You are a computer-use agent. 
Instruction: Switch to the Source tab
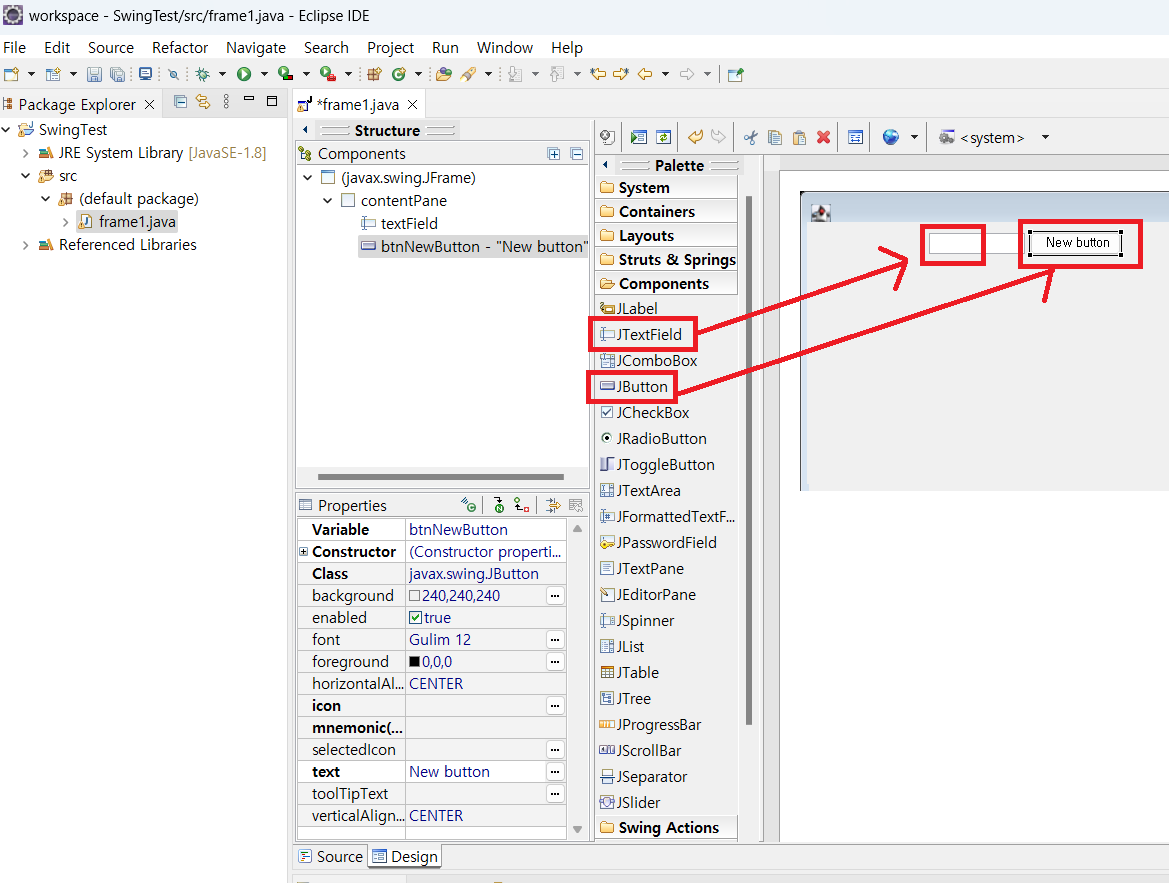pyautogui.click(x=330, y=857)
